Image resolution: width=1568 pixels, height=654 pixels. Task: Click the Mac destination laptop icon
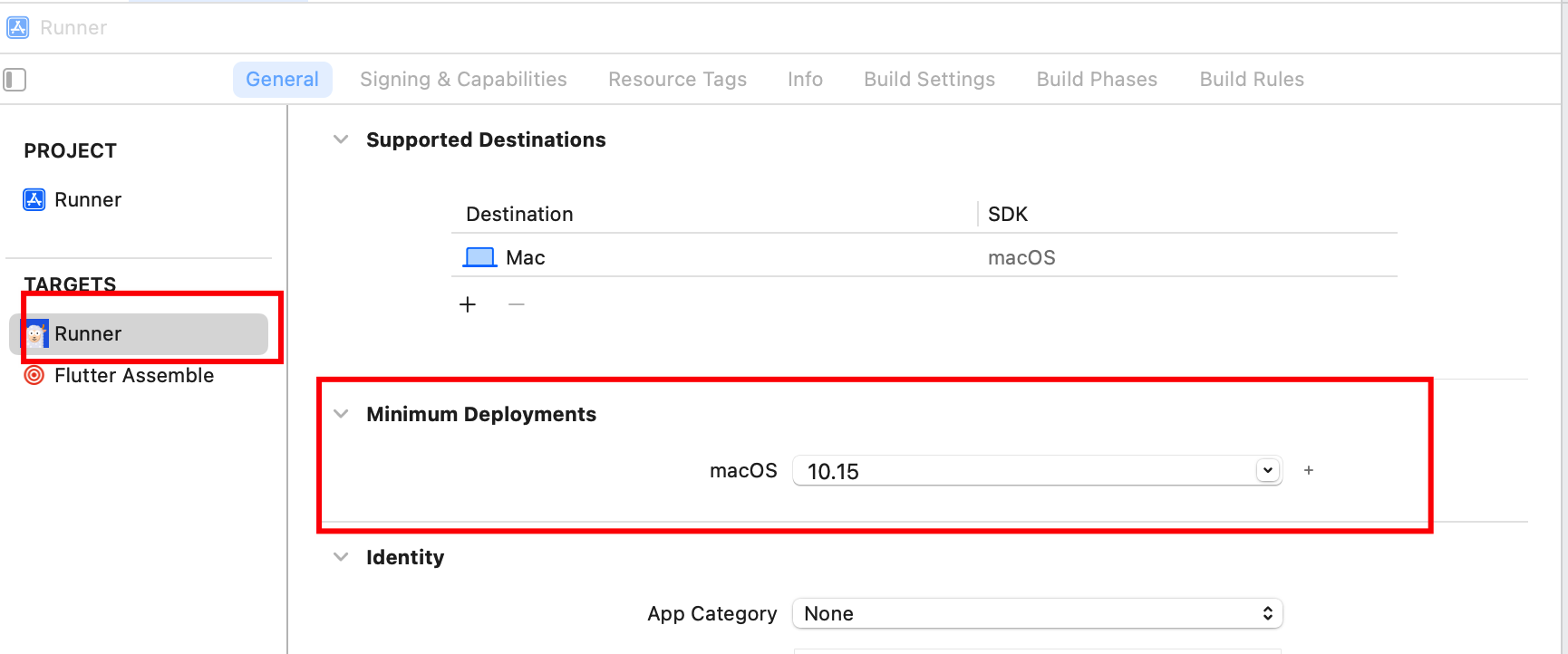(x=479, y=257)
